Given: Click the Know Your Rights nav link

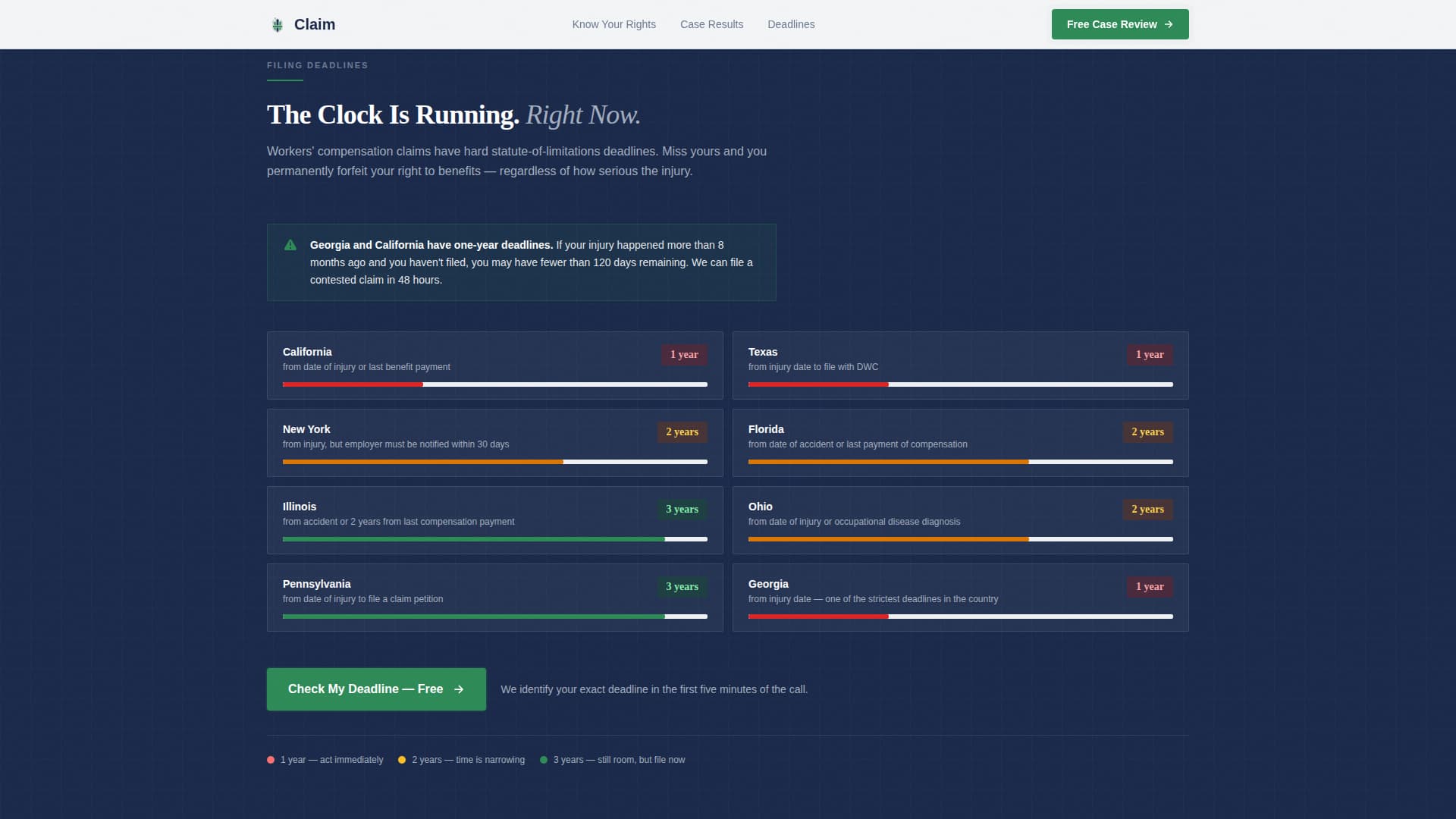Looking at the screenshot, I should tap(613, 24).
